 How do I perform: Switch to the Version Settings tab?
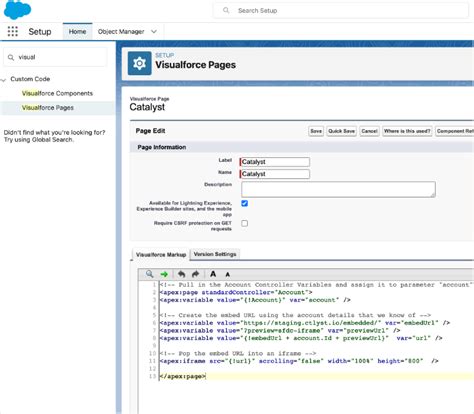215,254
